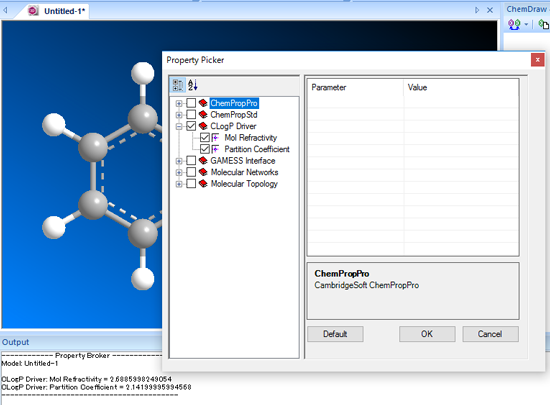Viewport: 550px width, 405px height.
Task: Click the 'CambridgeSoft ChemPropPro' description text
Action: click(367, 285)
